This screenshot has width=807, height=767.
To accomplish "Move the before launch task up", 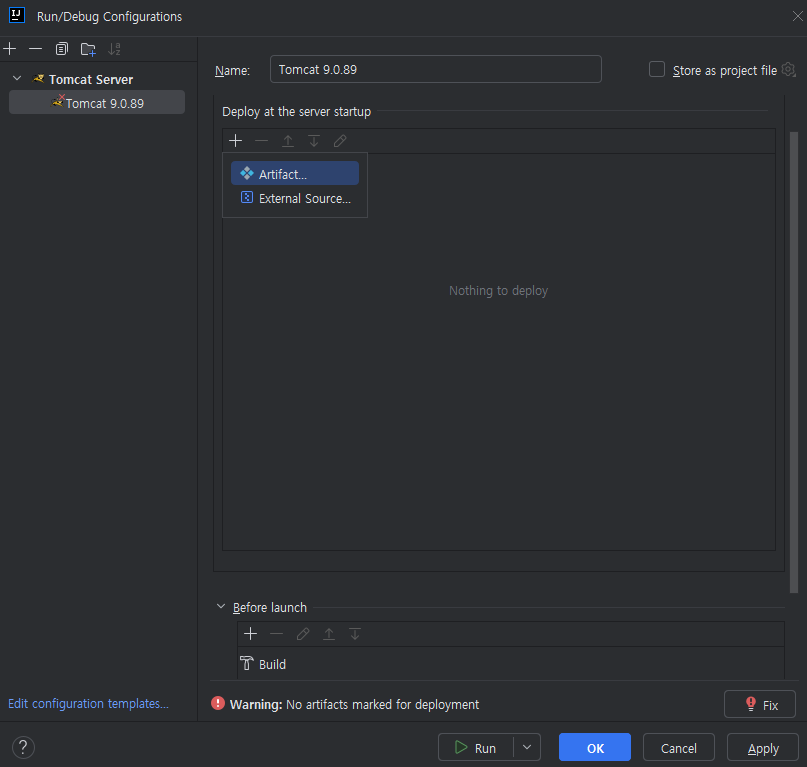I will [x=329, y=634].
